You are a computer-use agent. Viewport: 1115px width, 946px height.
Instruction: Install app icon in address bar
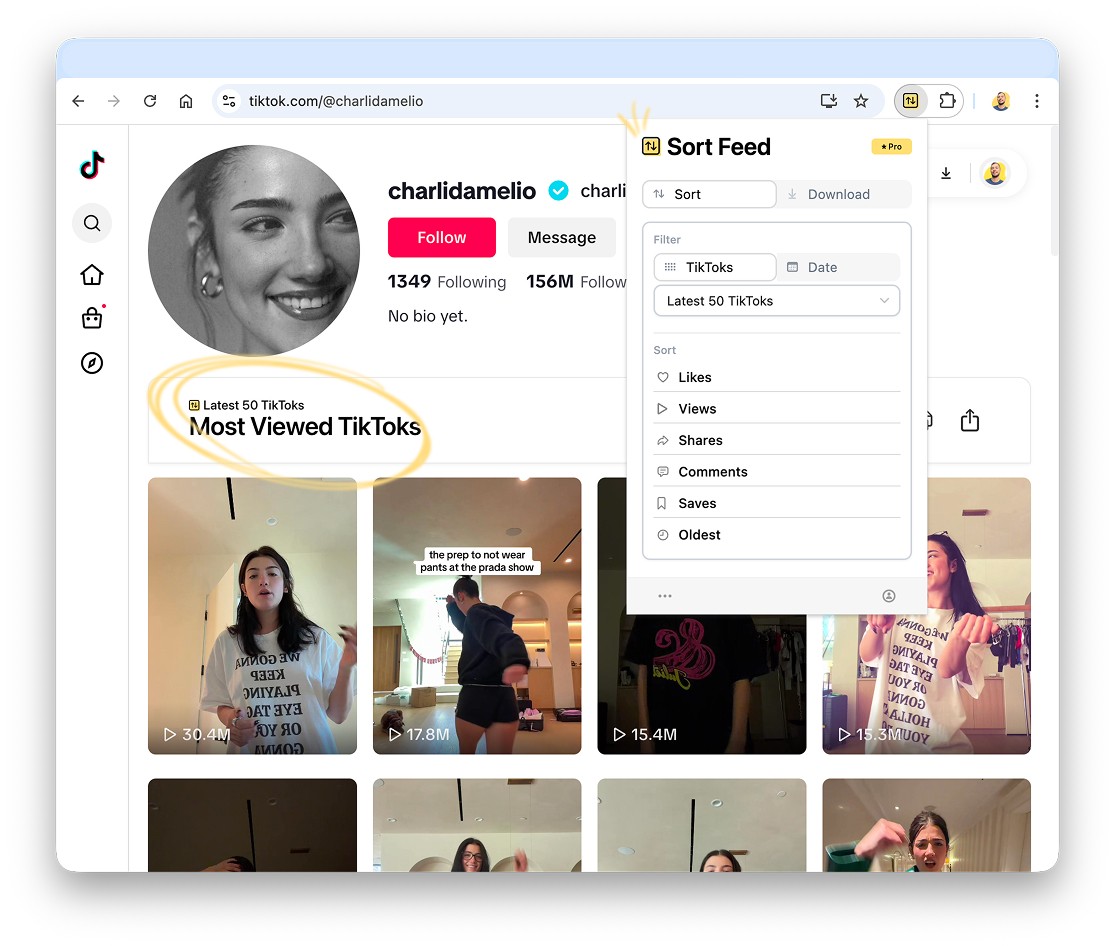828,101
